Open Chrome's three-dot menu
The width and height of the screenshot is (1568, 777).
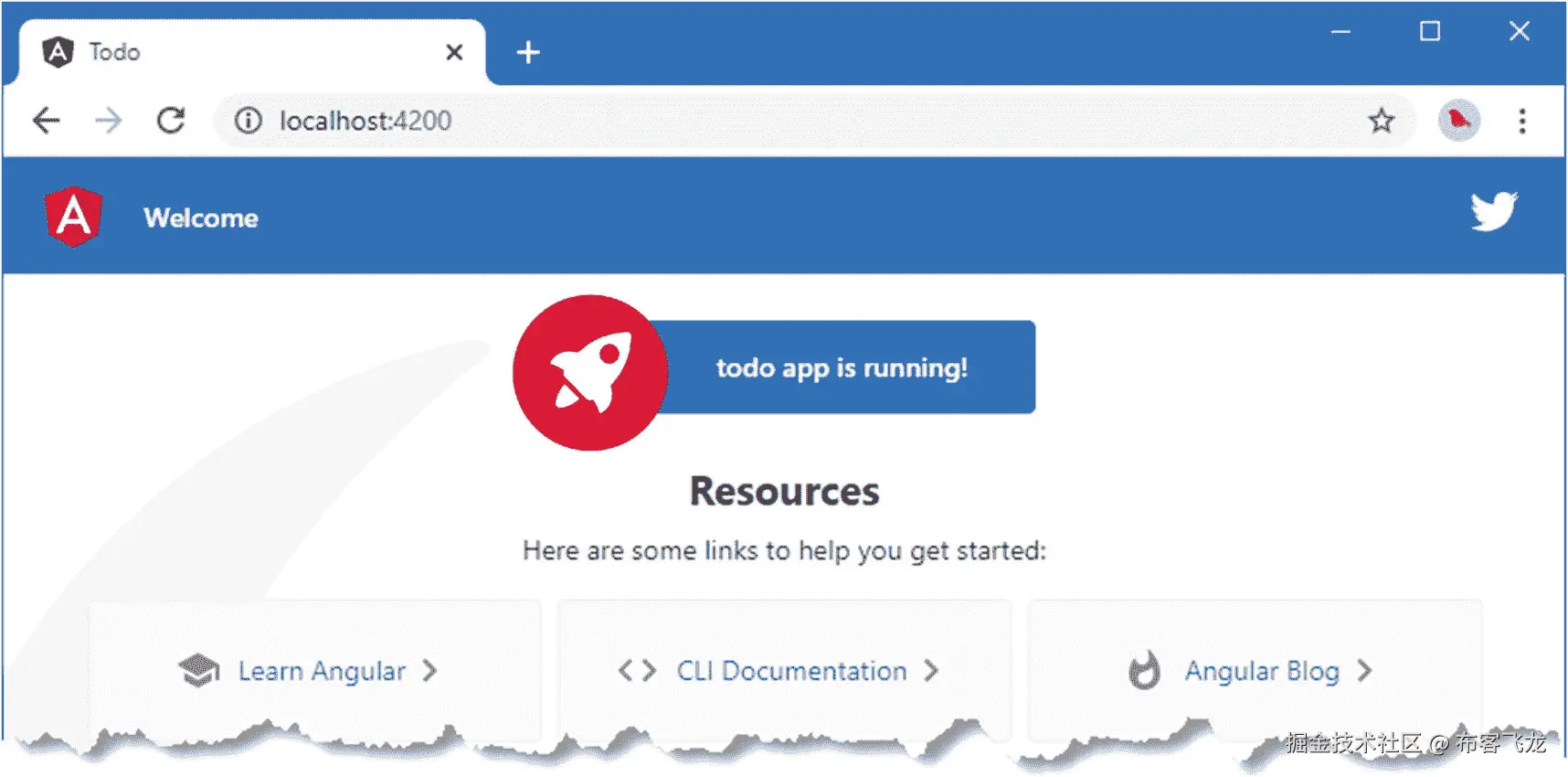click(1522, 121)
